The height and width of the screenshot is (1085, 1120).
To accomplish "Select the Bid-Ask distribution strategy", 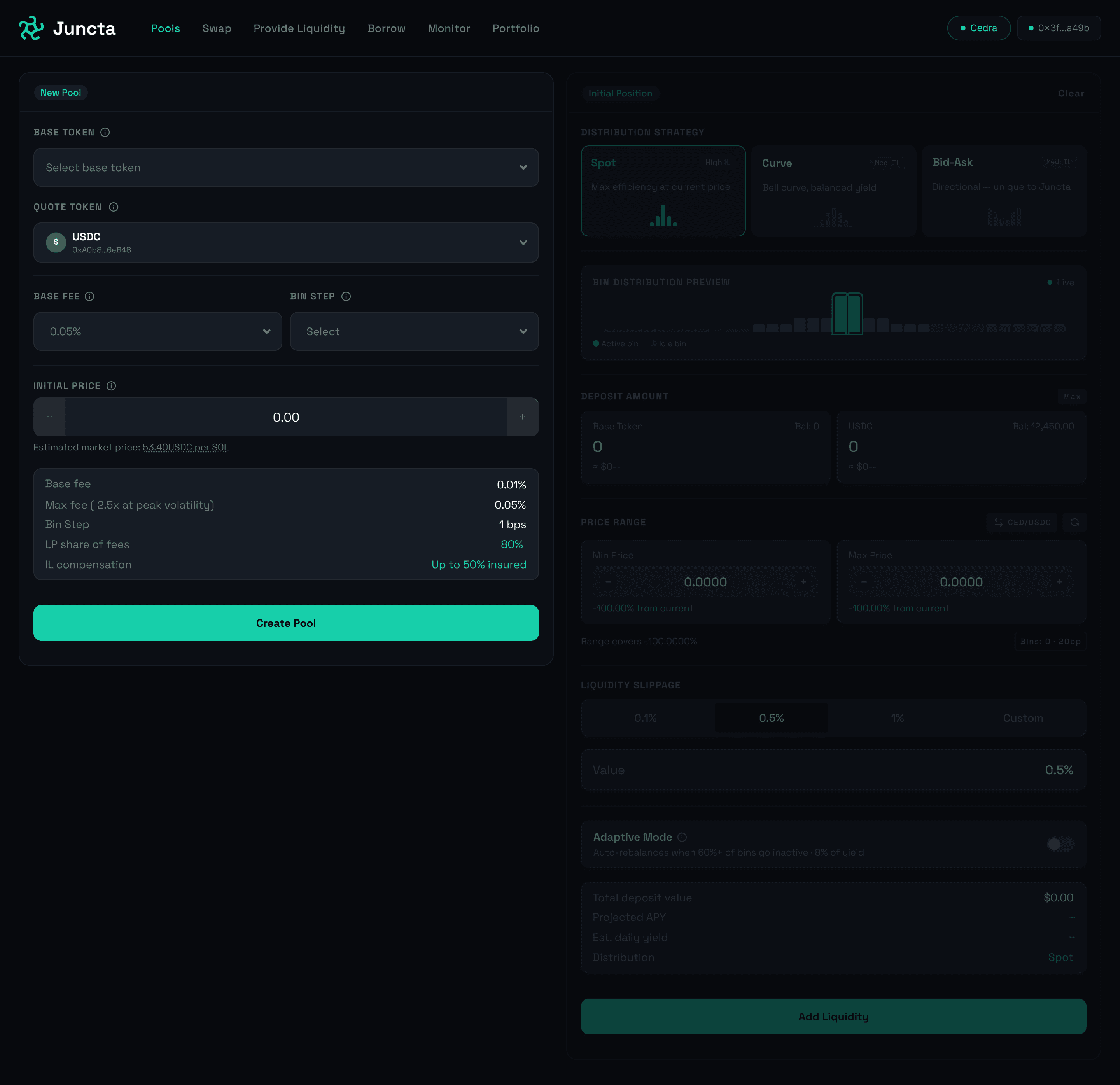I will click(1004, 191).
